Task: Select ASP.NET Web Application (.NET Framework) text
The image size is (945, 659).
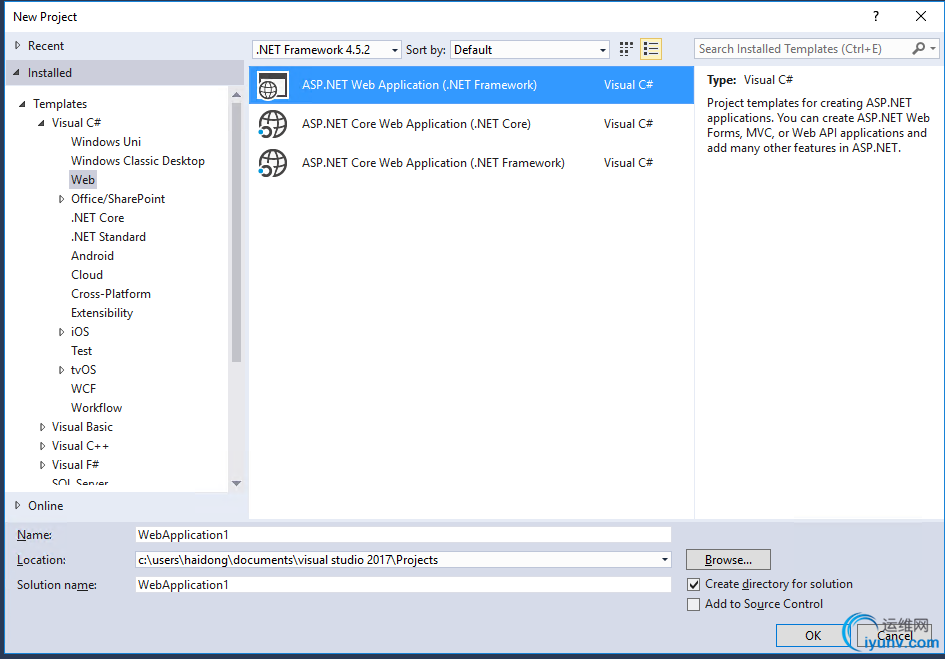Action: (419, 85)
